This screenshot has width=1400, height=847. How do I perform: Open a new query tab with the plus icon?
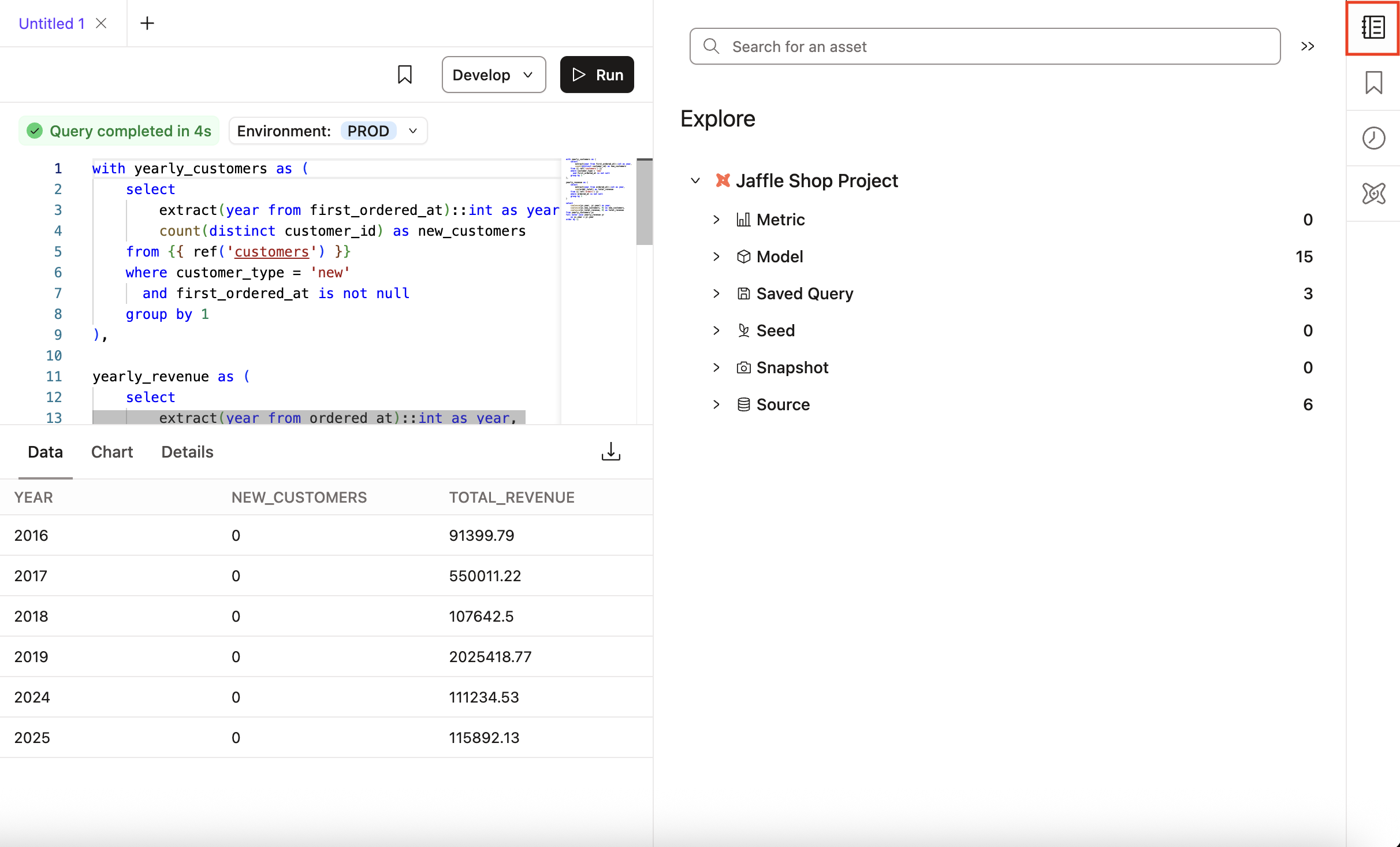tap(147, 23)
